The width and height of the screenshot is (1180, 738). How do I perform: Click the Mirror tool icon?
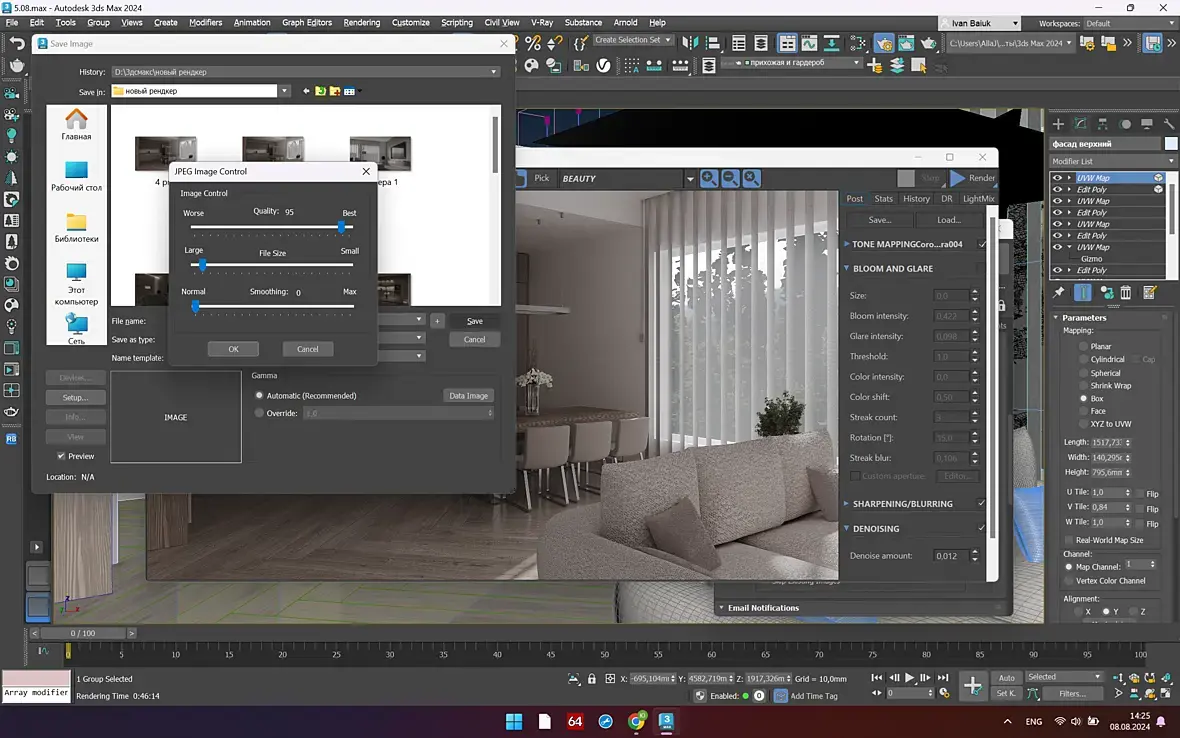[x=689, y=43]
